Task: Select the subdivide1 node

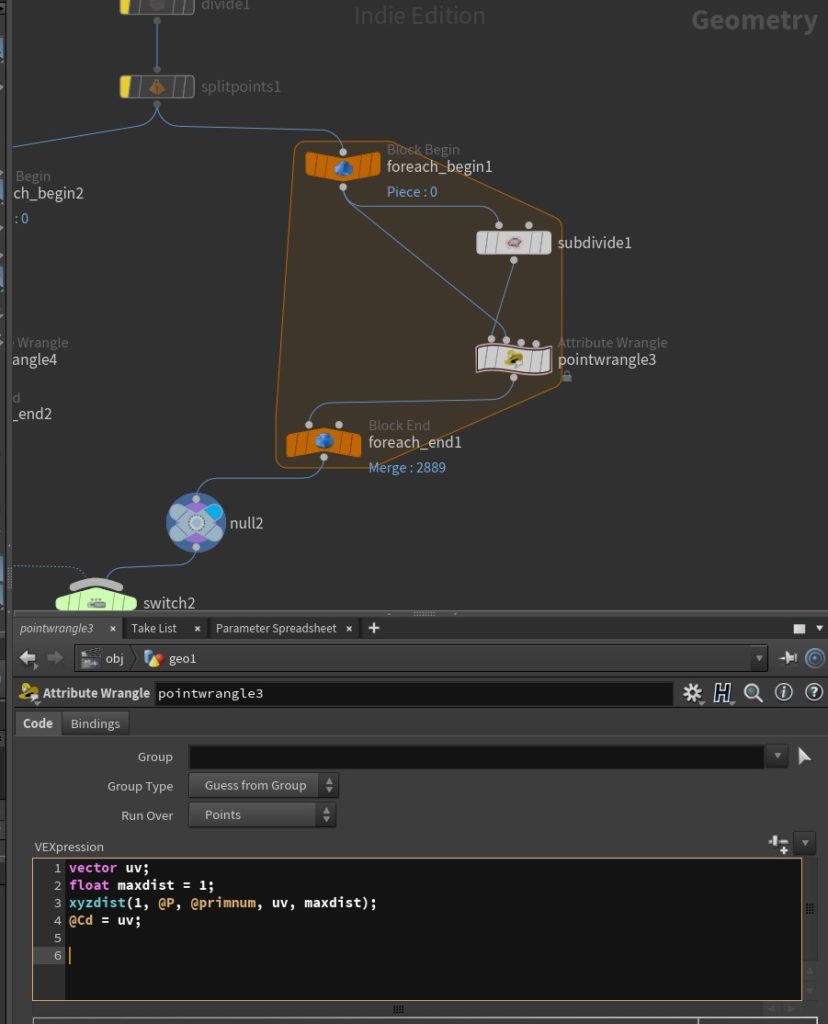Action: 513,242
